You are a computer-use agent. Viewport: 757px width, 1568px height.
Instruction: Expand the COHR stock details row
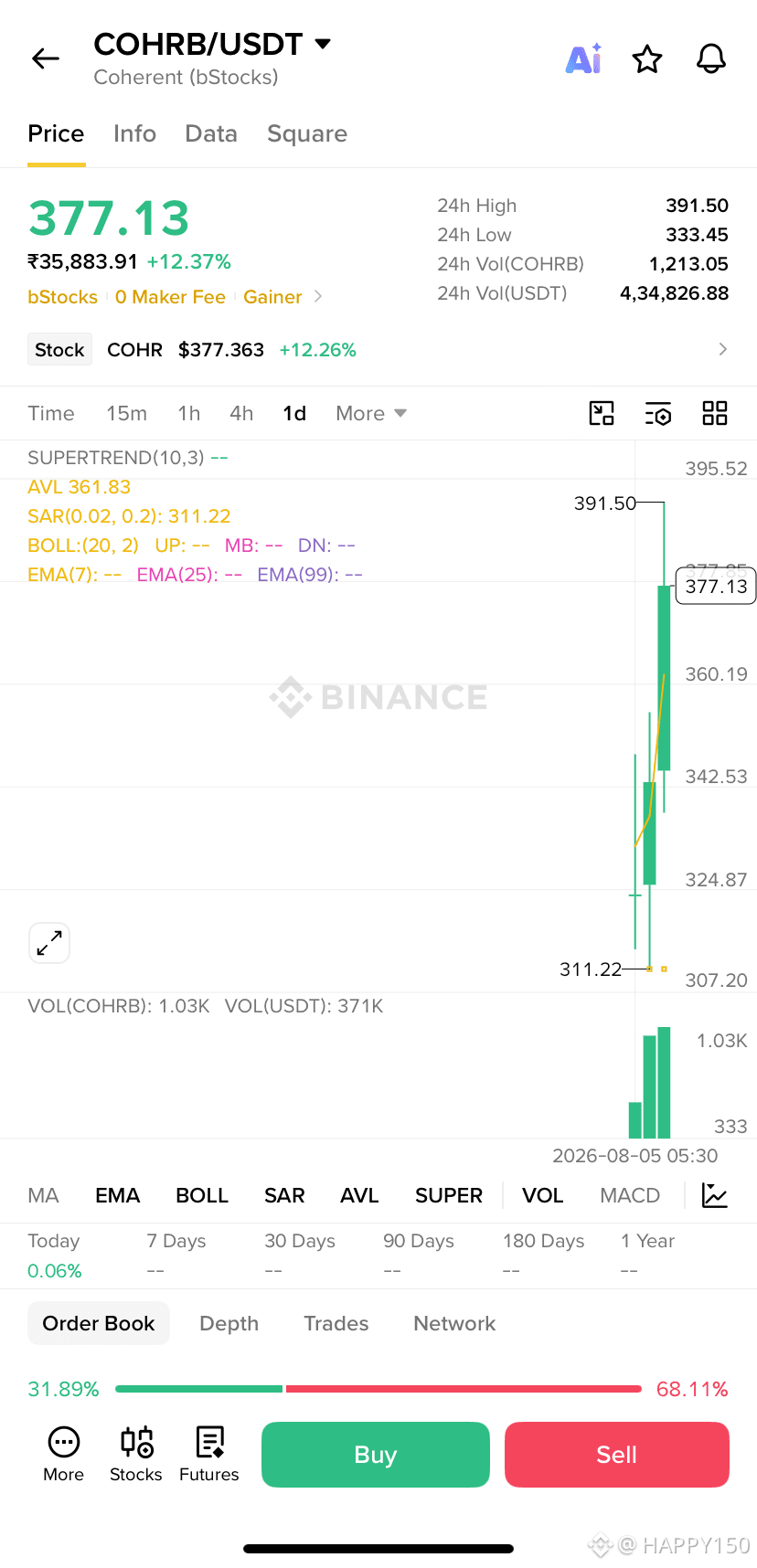click(378, 350)
